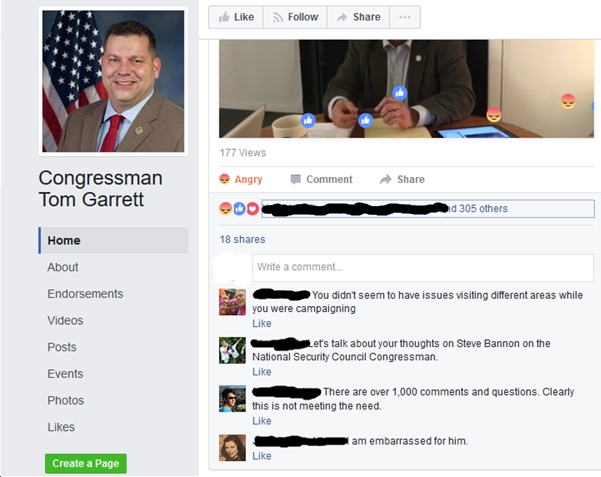Click the Write a comment field
This screenshot has width=601, height=477.
point(423,267)
